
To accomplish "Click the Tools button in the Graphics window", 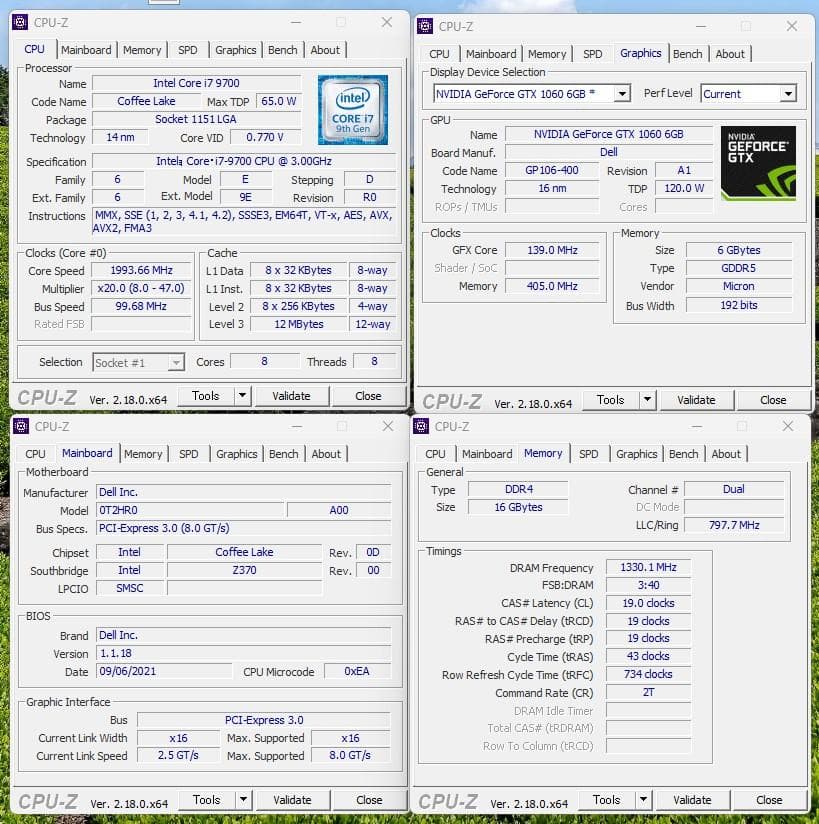I will point(611,400).
